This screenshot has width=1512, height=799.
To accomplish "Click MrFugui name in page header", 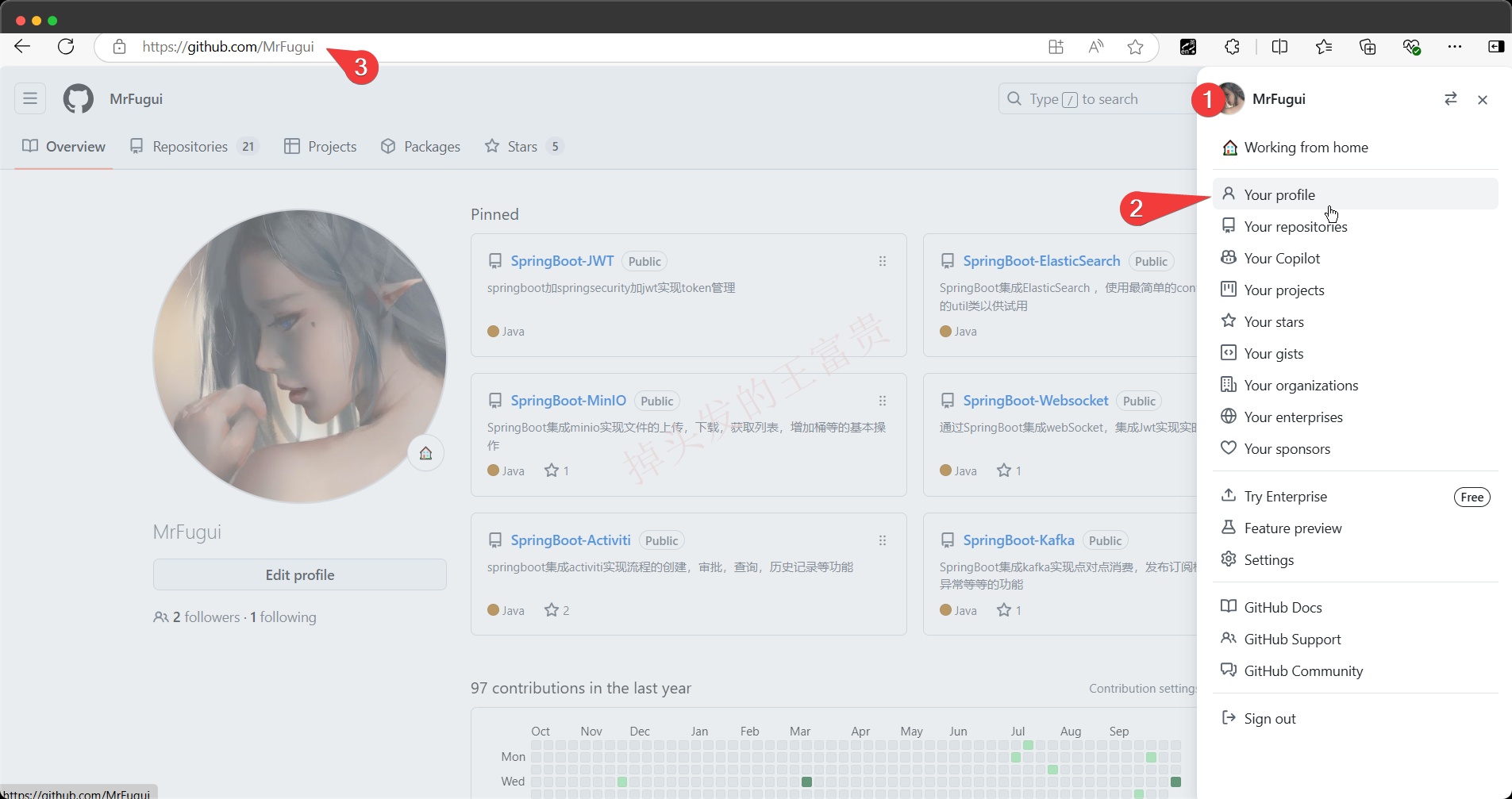I will click(137, 98).
